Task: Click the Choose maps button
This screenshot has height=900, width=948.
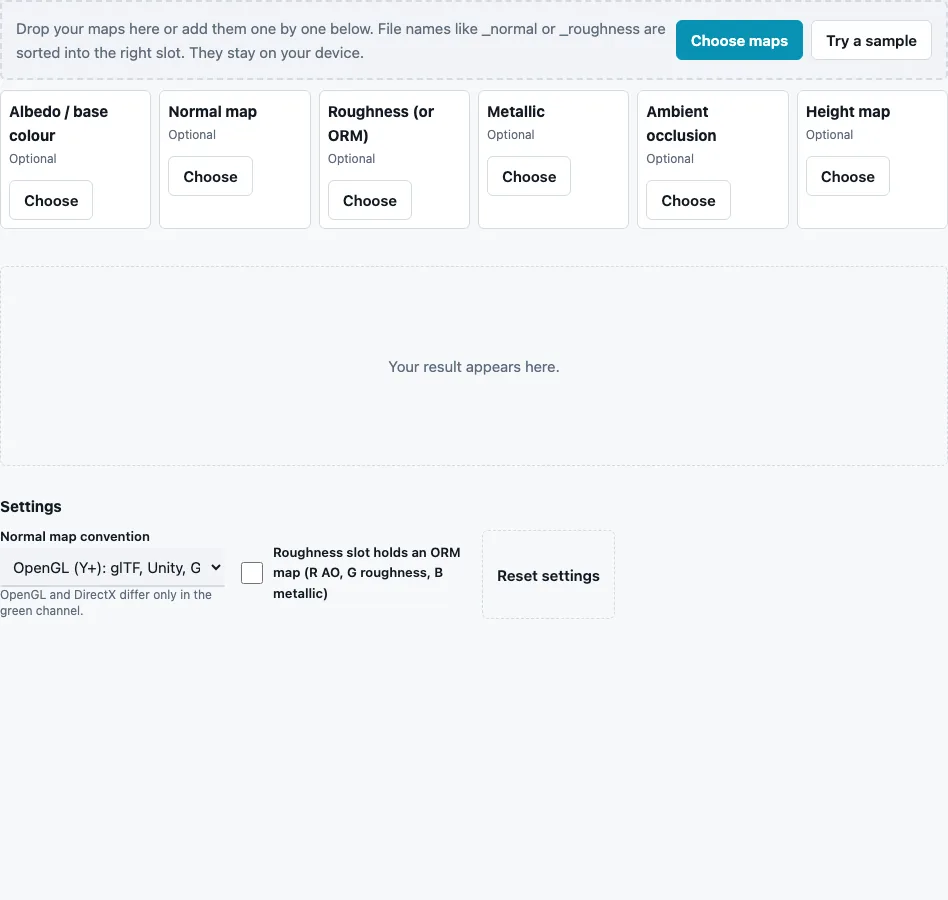Action: coord(739,40)
